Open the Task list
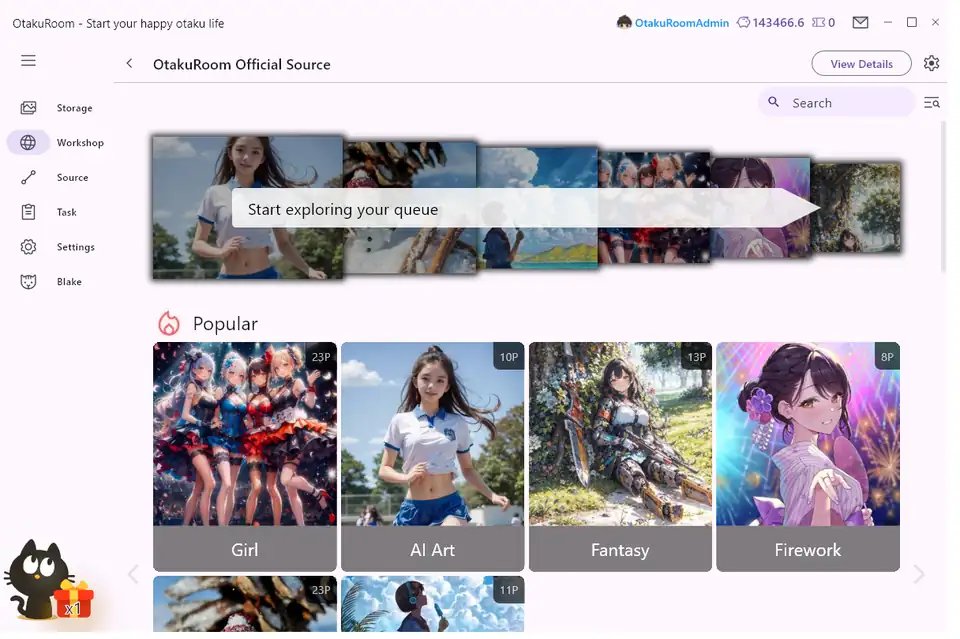Screen dimensions: 960x639 (x=28, y=212)
